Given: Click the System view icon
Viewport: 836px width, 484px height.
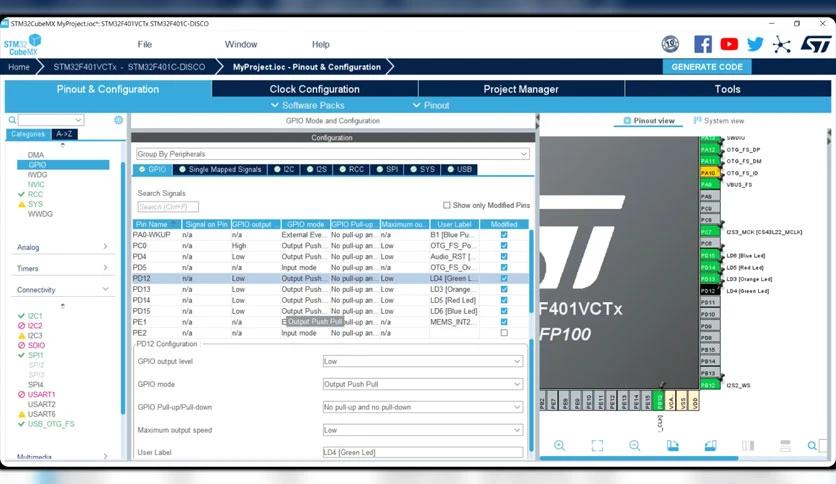Looking at the screenshot, I should click(697, 120).
